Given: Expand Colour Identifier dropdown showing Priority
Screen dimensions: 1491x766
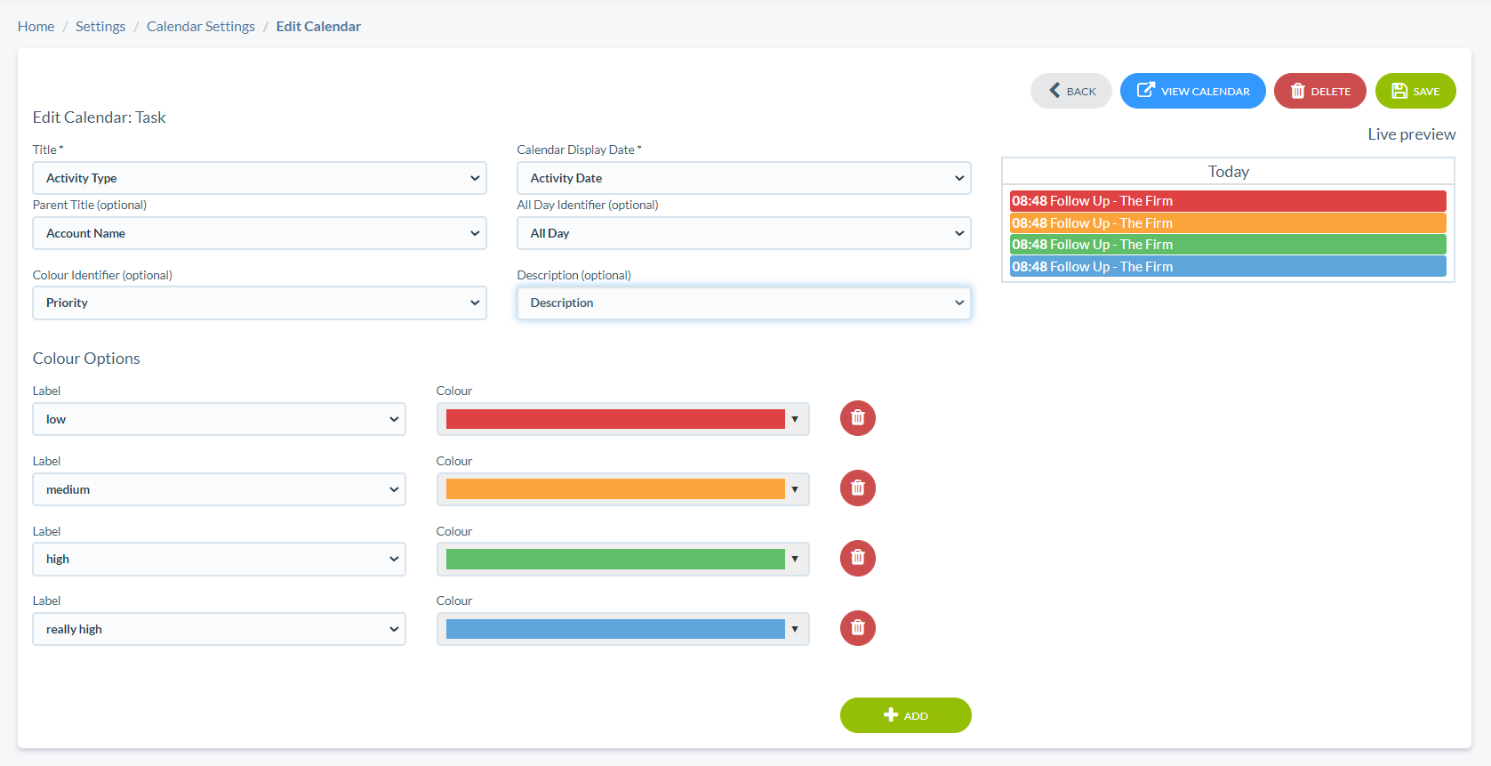Looking at the screenshot, I should click(260, 303).
